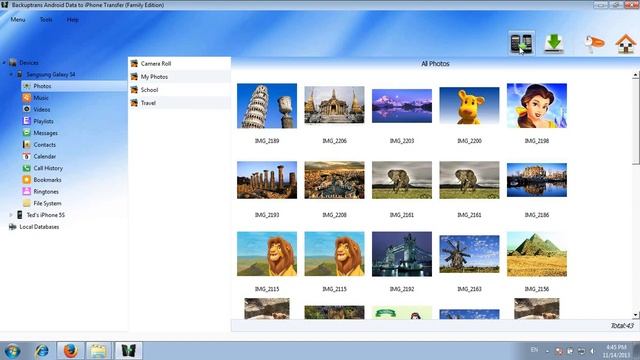Click the Home house icon in toolbar

[x=626, y=44]
